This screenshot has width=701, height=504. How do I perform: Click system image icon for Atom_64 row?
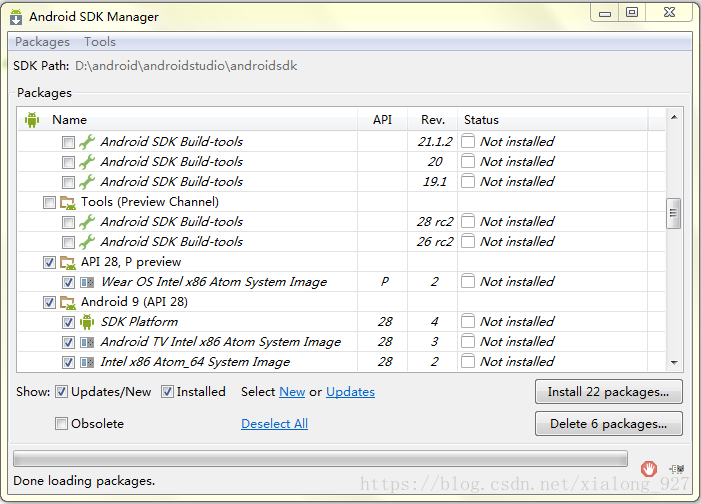pos(87,362)
